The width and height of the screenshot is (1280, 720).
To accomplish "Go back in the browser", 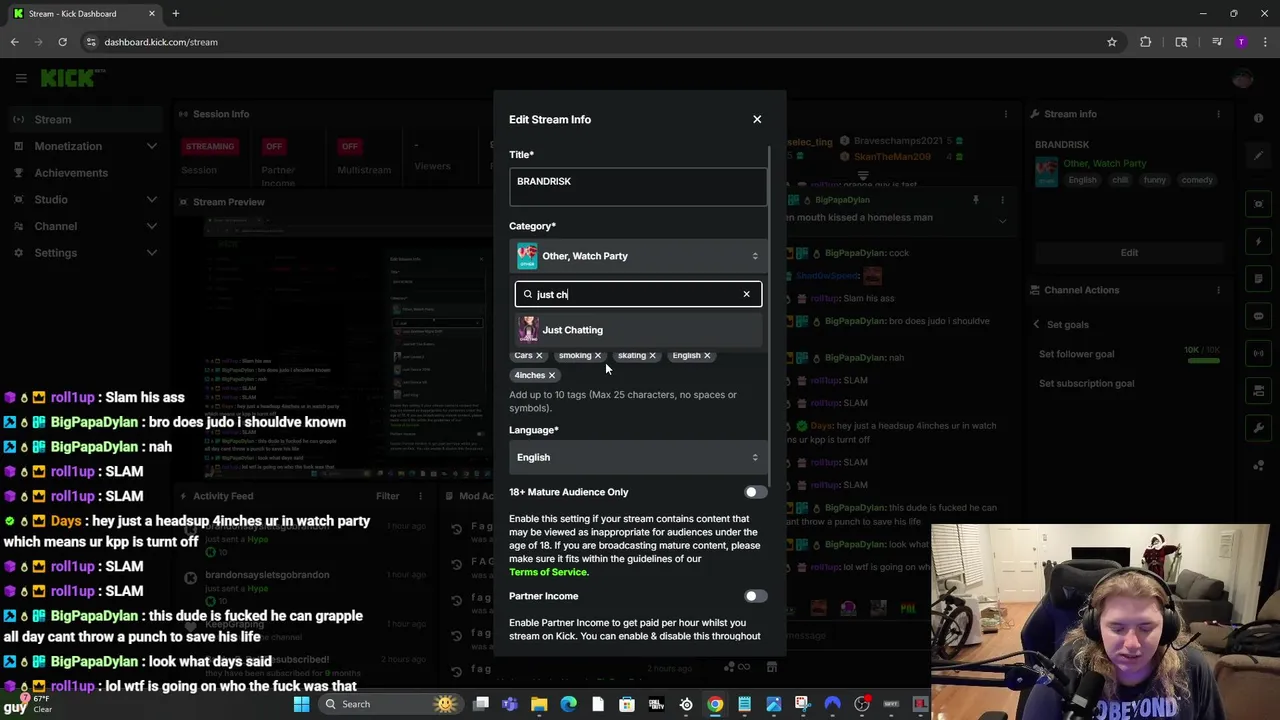I will point(15,42).
